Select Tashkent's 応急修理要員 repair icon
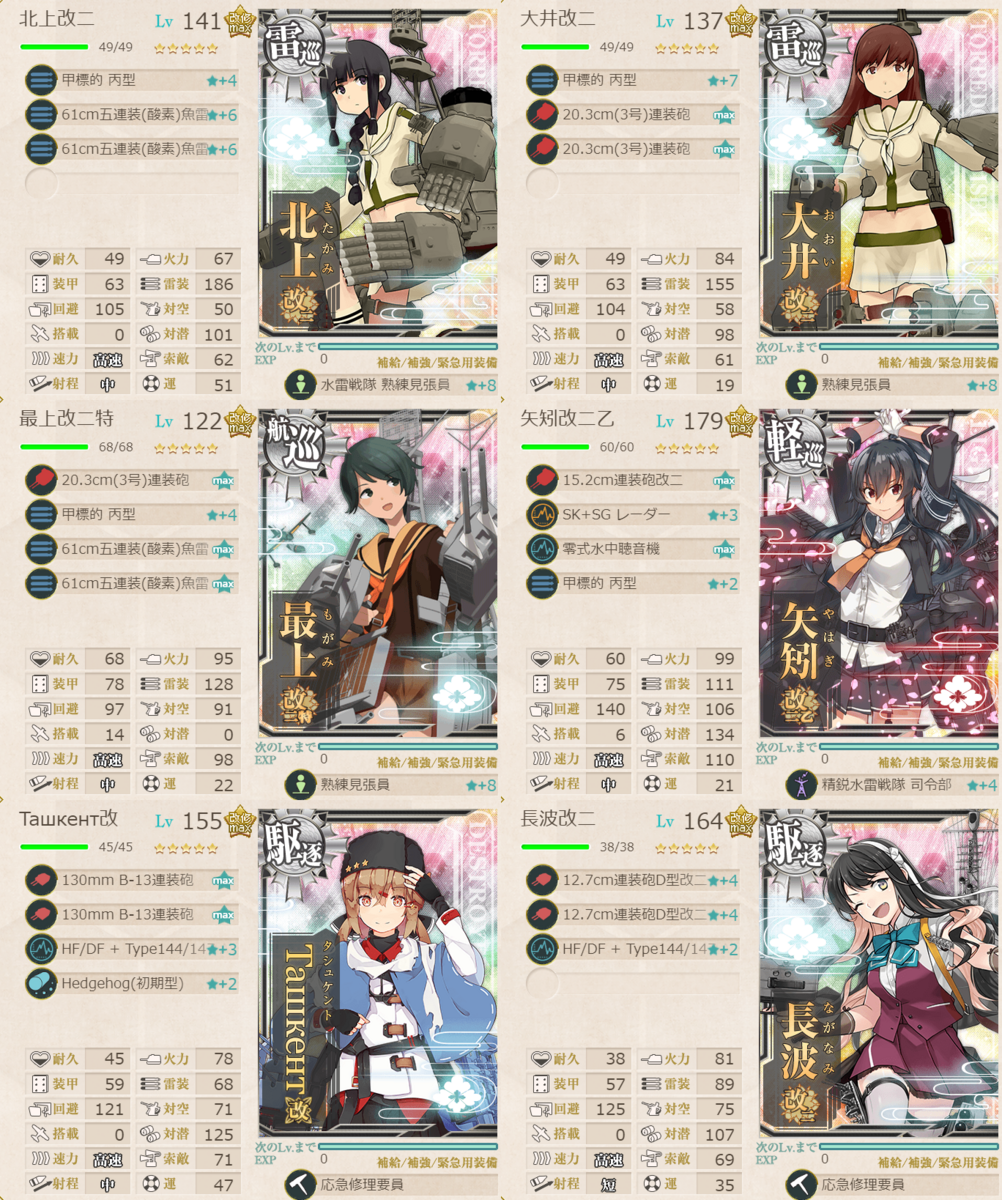 pyautogui.click(x=299, y=1184)
